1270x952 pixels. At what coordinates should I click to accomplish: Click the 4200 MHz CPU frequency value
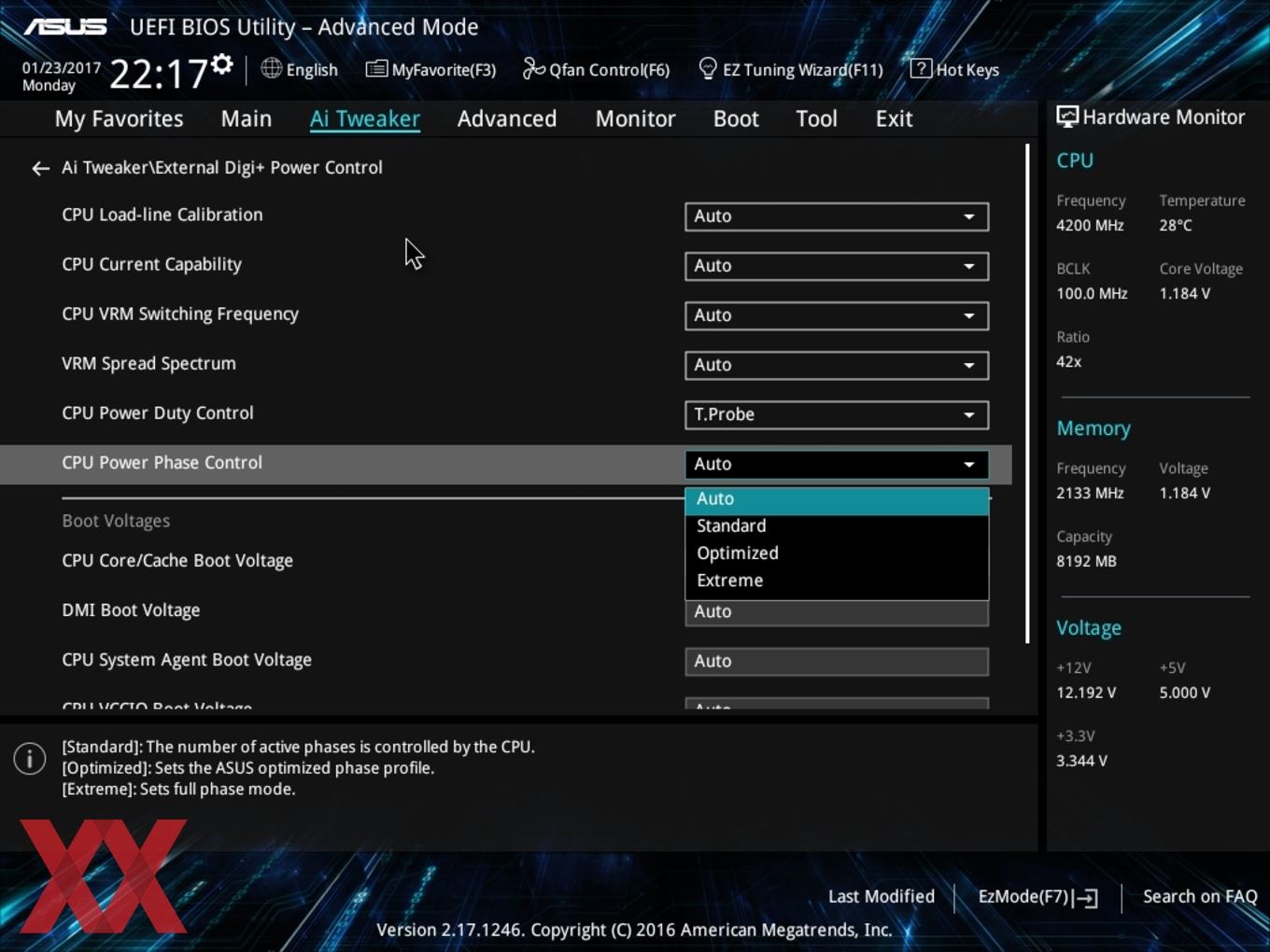coord(1090,226)
